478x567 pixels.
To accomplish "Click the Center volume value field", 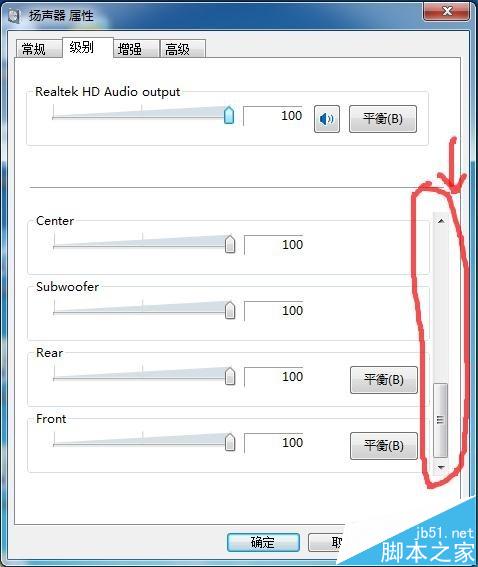I will click(x=274, y=245).
